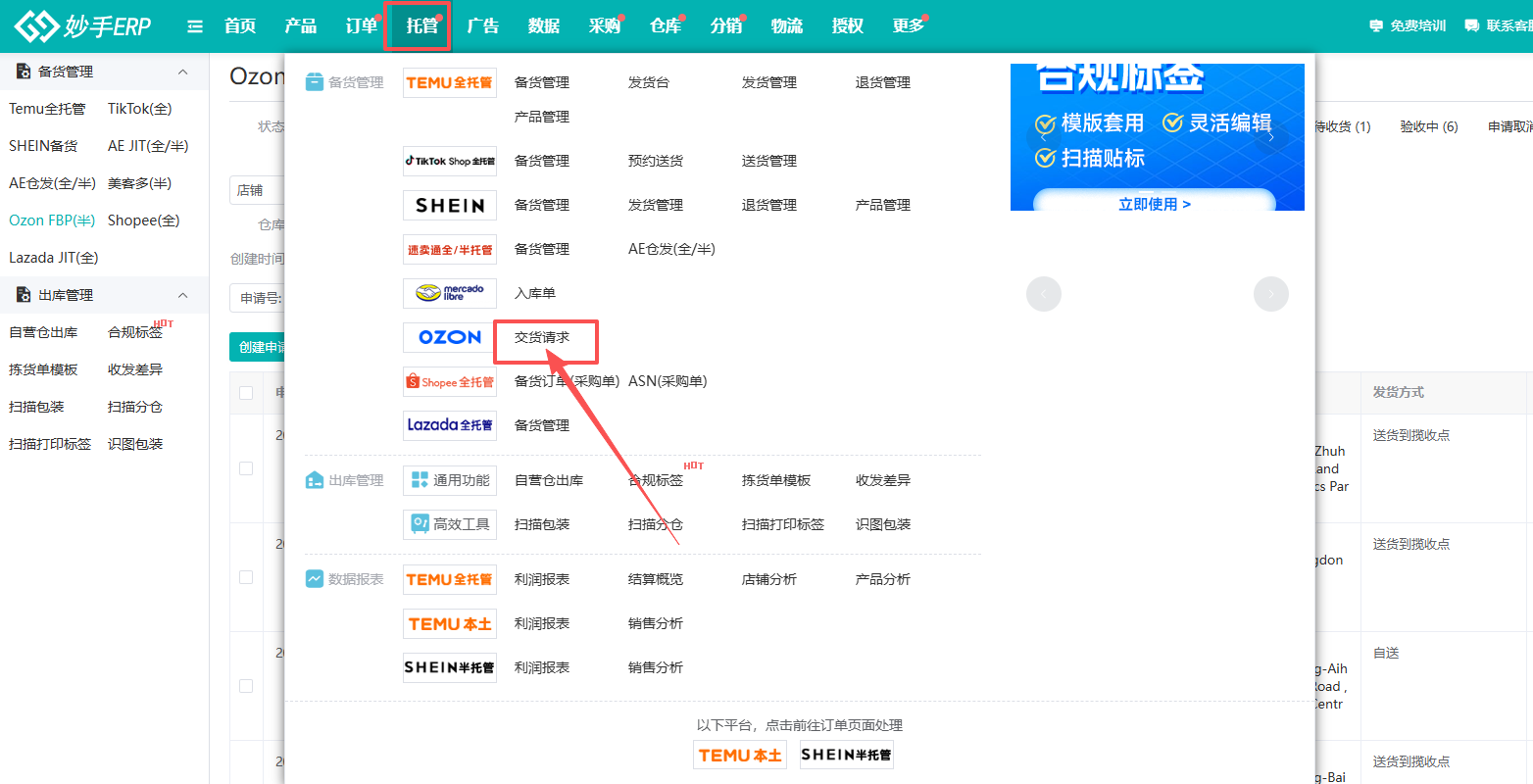The image size is (1533, 784).
Task: Open the 订单 top menu
Action: [362, 25]
